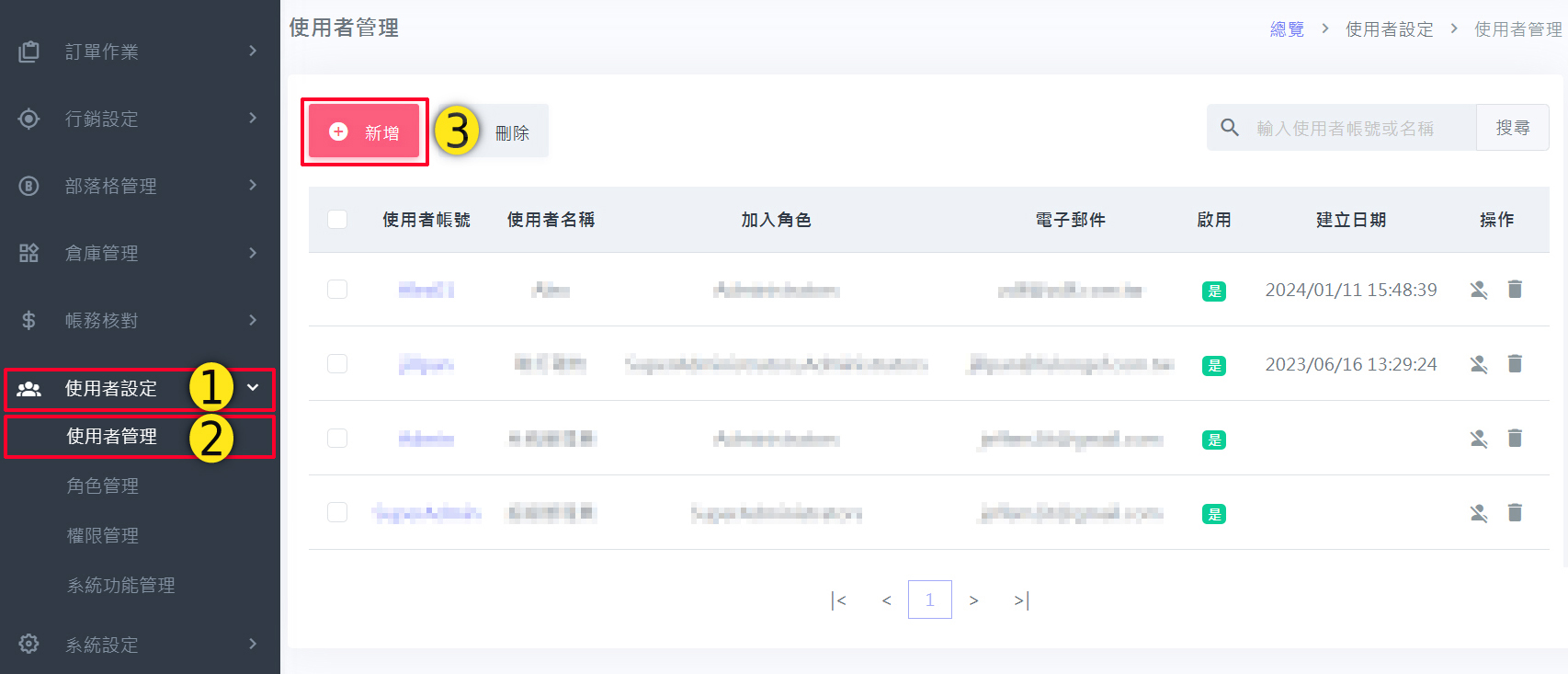Click the gear icon beside 系統設定
The image size is (1568, 674).
click(28, 644)
